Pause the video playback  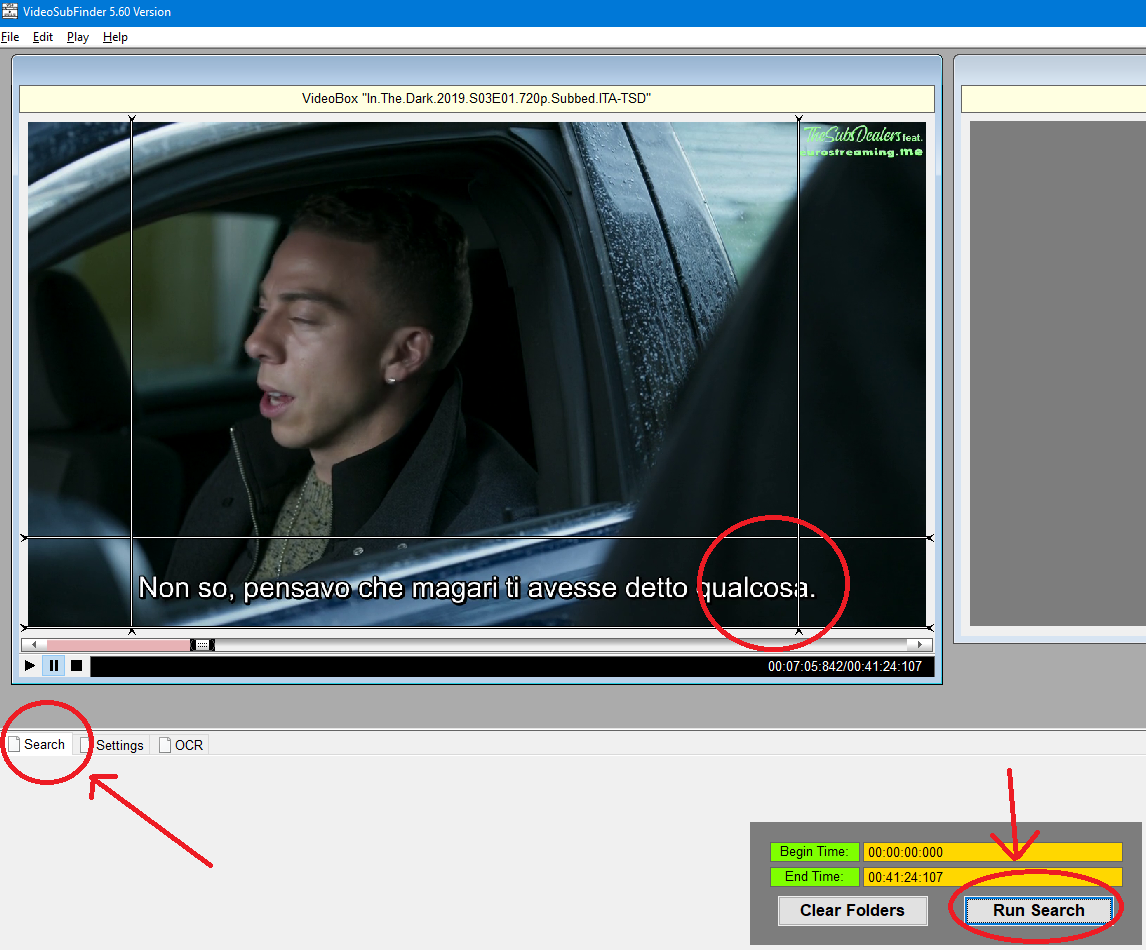click(53, 666)
